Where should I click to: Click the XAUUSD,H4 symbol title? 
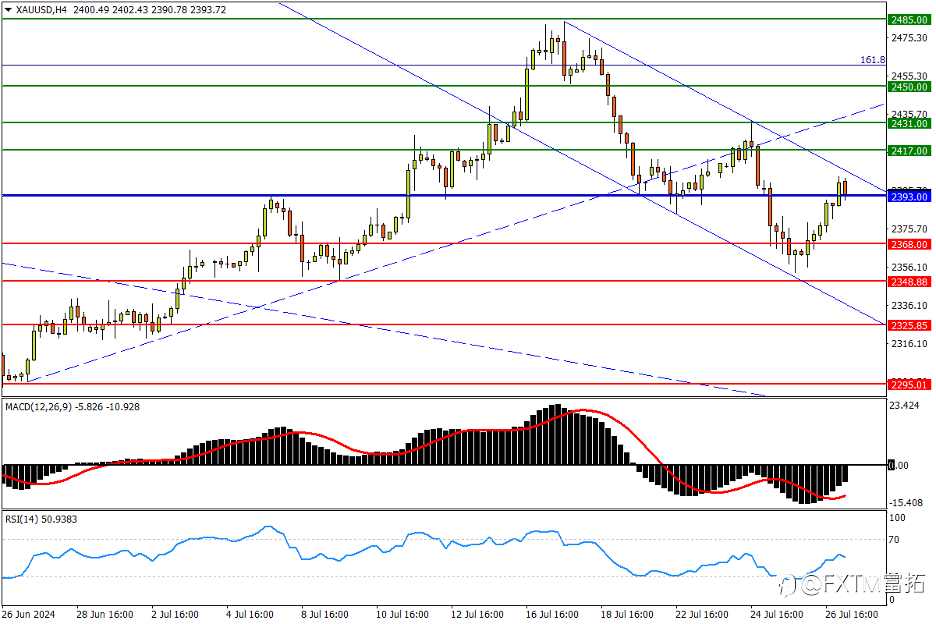(41, 10)
